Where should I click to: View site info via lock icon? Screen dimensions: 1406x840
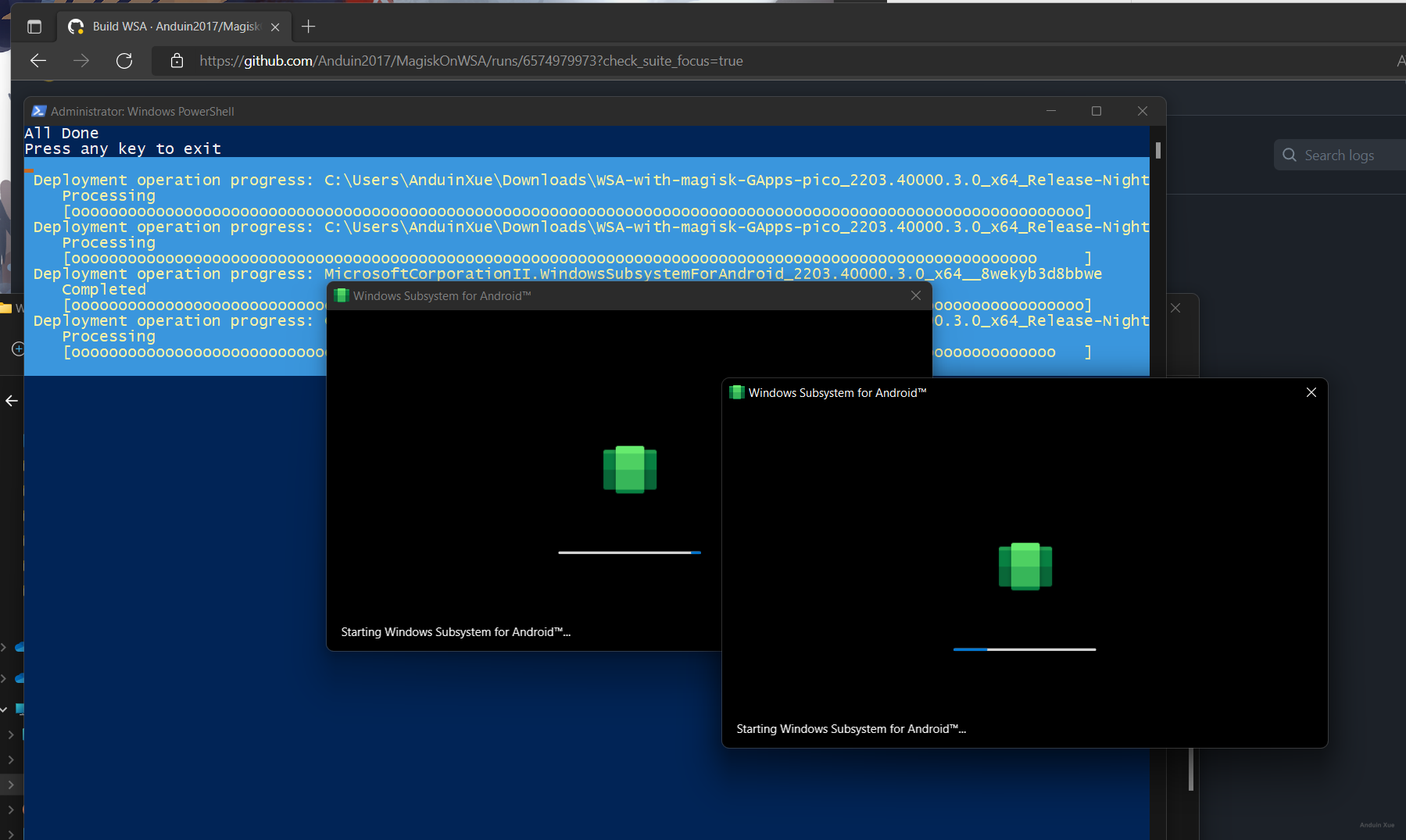(177, 61)
